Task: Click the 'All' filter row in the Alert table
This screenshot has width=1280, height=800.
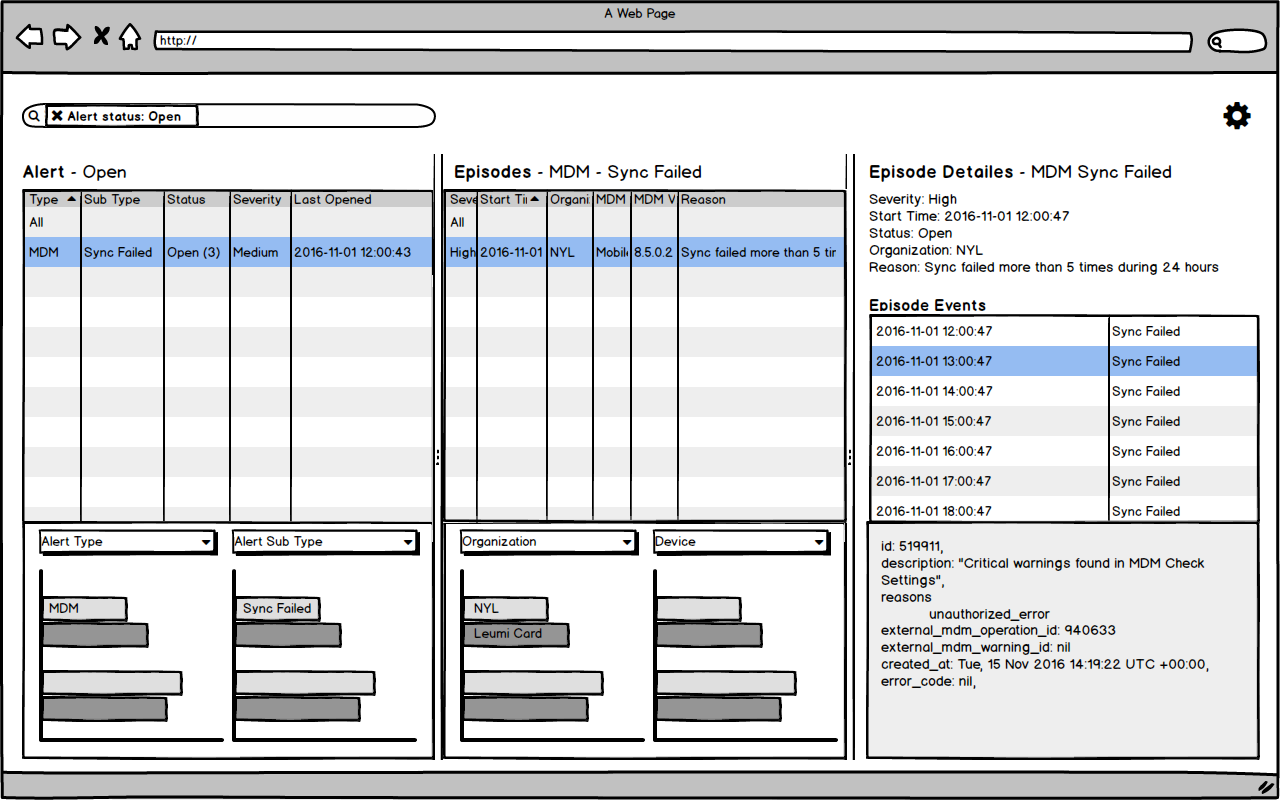Action: coord(52,222)
